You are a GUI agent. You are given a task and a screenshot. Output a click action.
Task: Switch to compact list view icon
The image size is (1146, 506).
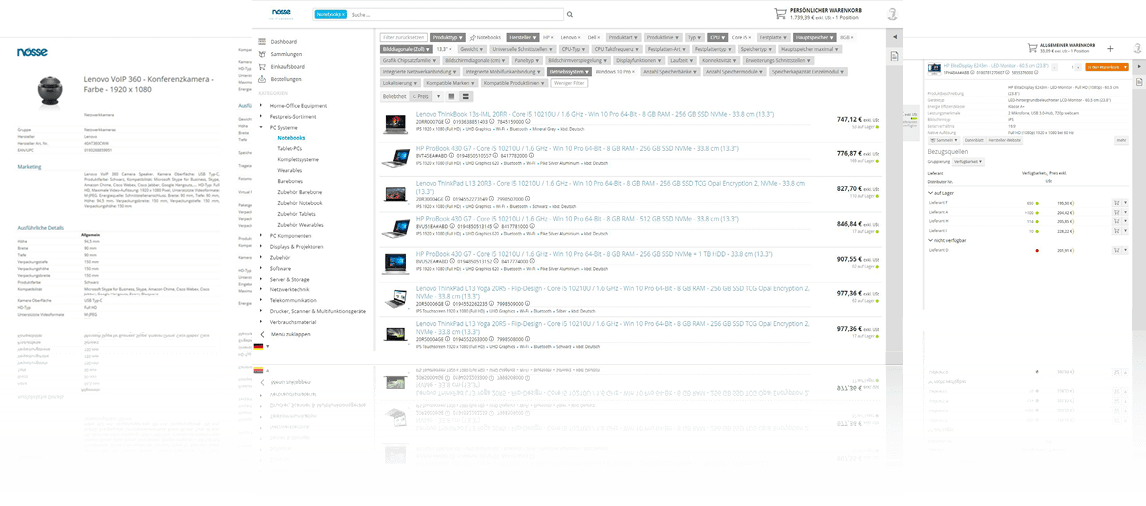pyautogui.click(x=451, y=97)
